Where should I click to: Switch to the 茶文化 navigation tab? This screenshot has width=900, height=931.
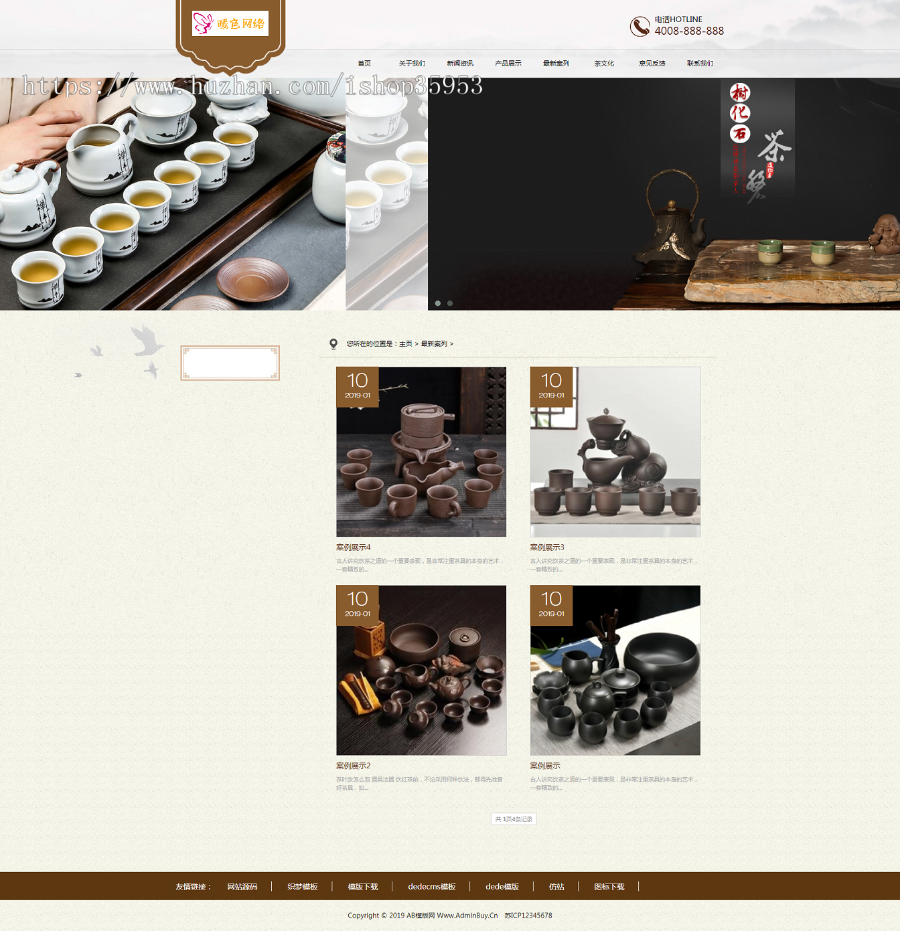pyautogui.click(x=604, y=62)
